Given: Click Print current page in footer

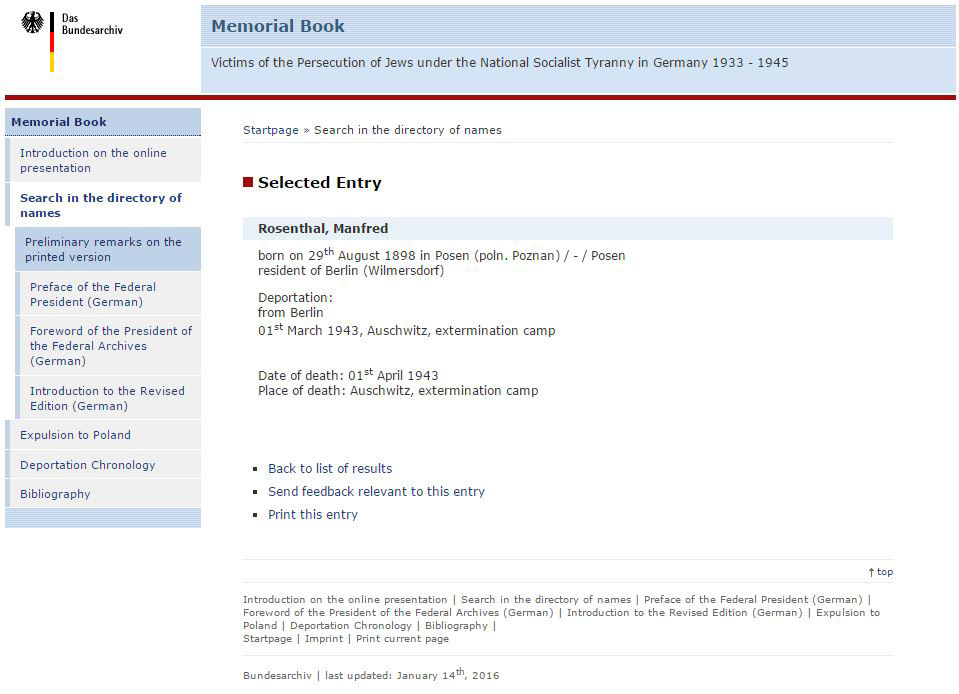Looking at the screenshot, I should click(402, 638).
